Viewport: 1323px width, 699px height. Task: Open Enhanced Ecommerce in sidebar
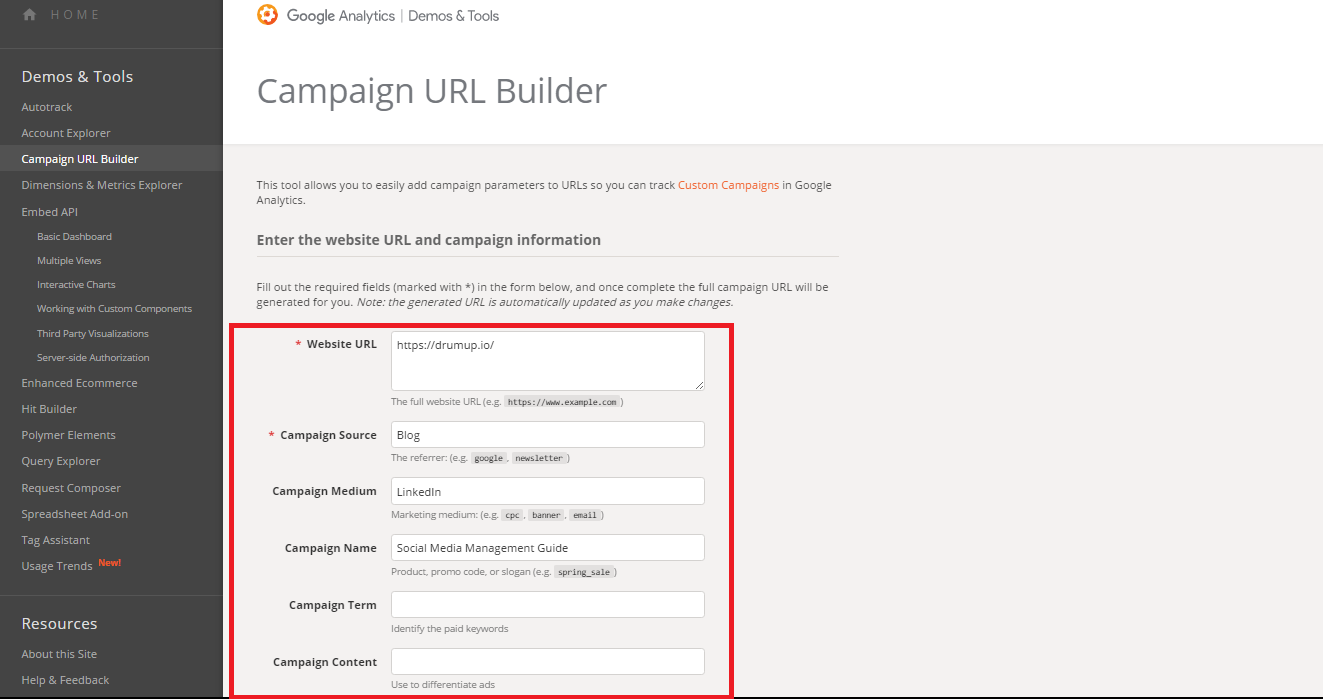coord(80,383)
